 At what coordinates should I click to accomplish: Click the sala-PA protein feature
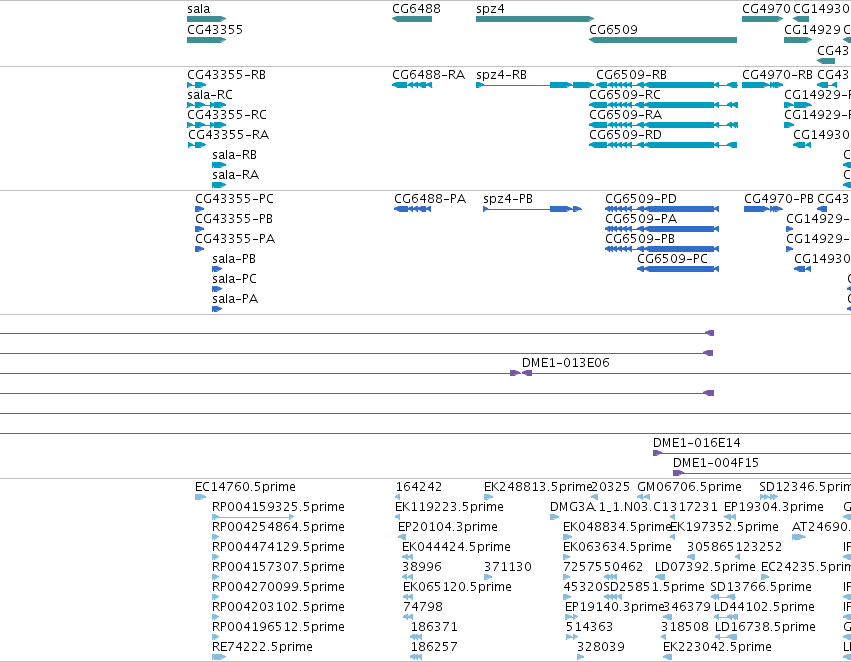[x=217, y=309]
